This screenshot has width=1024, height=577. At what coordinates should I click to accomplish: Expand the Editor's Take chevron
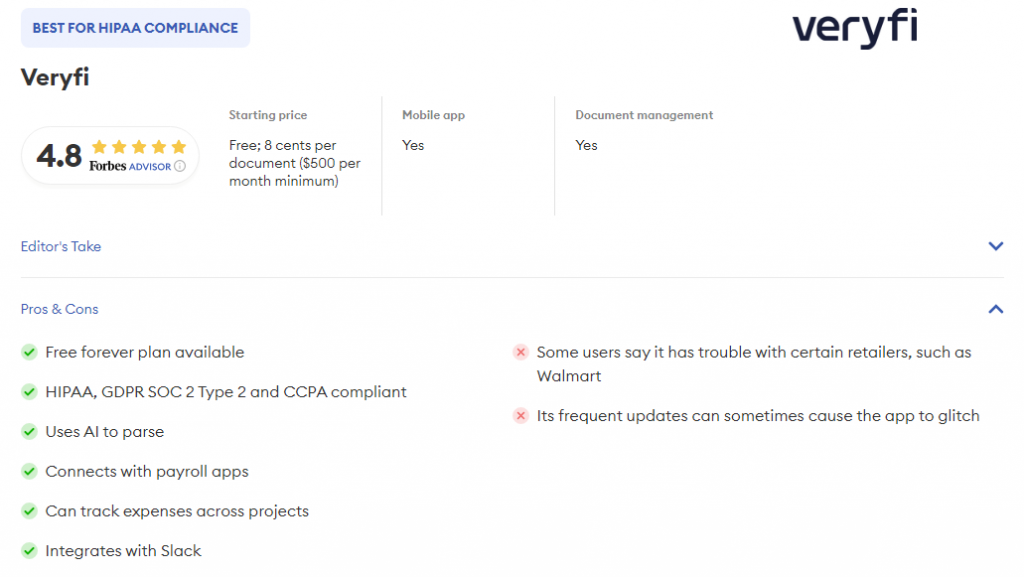(995, 246)
